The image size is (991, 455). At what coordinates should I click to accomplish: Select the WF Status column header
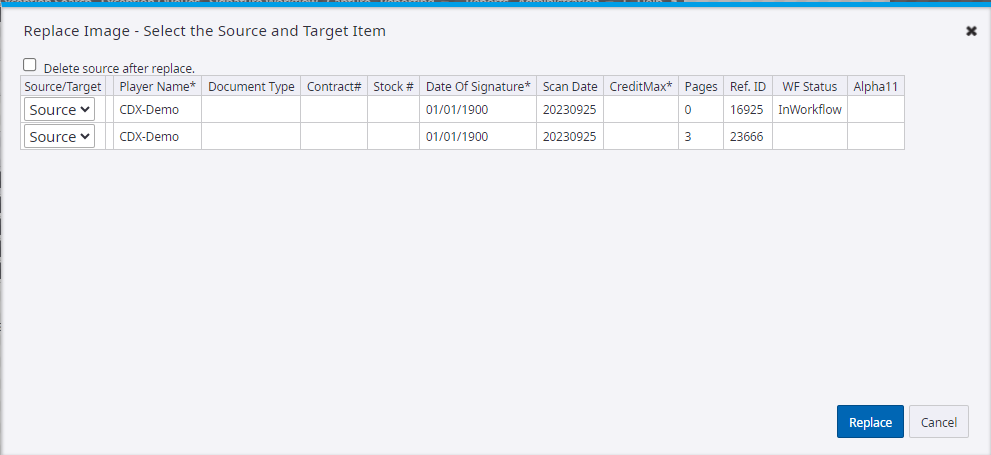[x=810, y=86]
